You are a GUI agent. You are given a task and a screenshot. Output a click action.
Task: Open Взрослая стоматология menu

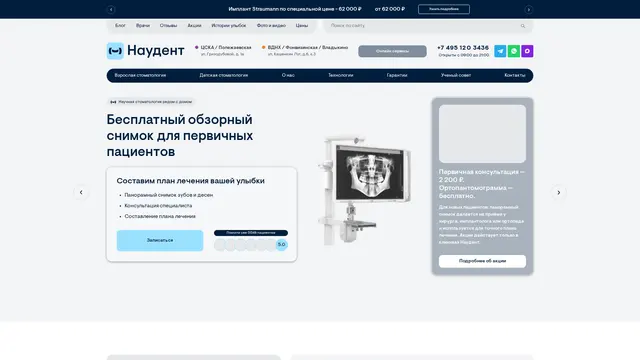140,75
